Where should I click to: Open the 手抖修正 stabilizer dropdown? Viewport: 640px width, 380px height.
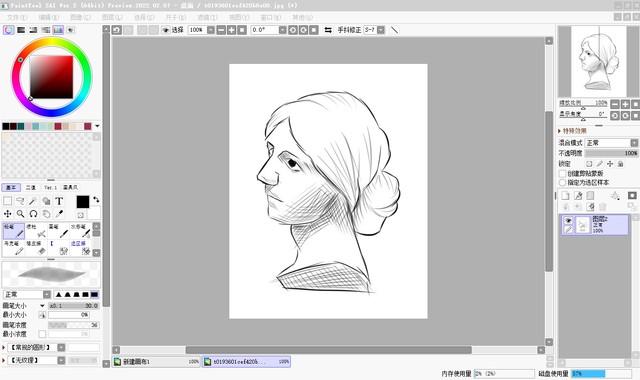(380, 30)
